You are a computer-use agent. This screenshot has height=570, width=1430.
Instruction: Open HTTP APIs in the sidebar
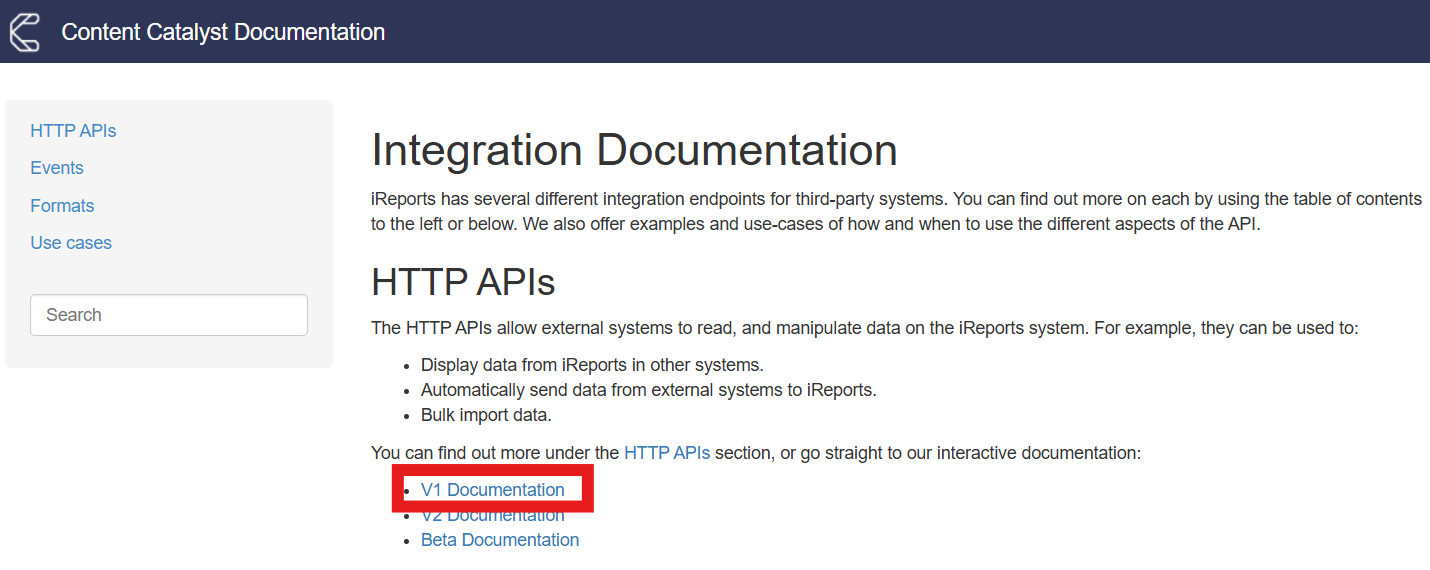[x=73, y=131]
